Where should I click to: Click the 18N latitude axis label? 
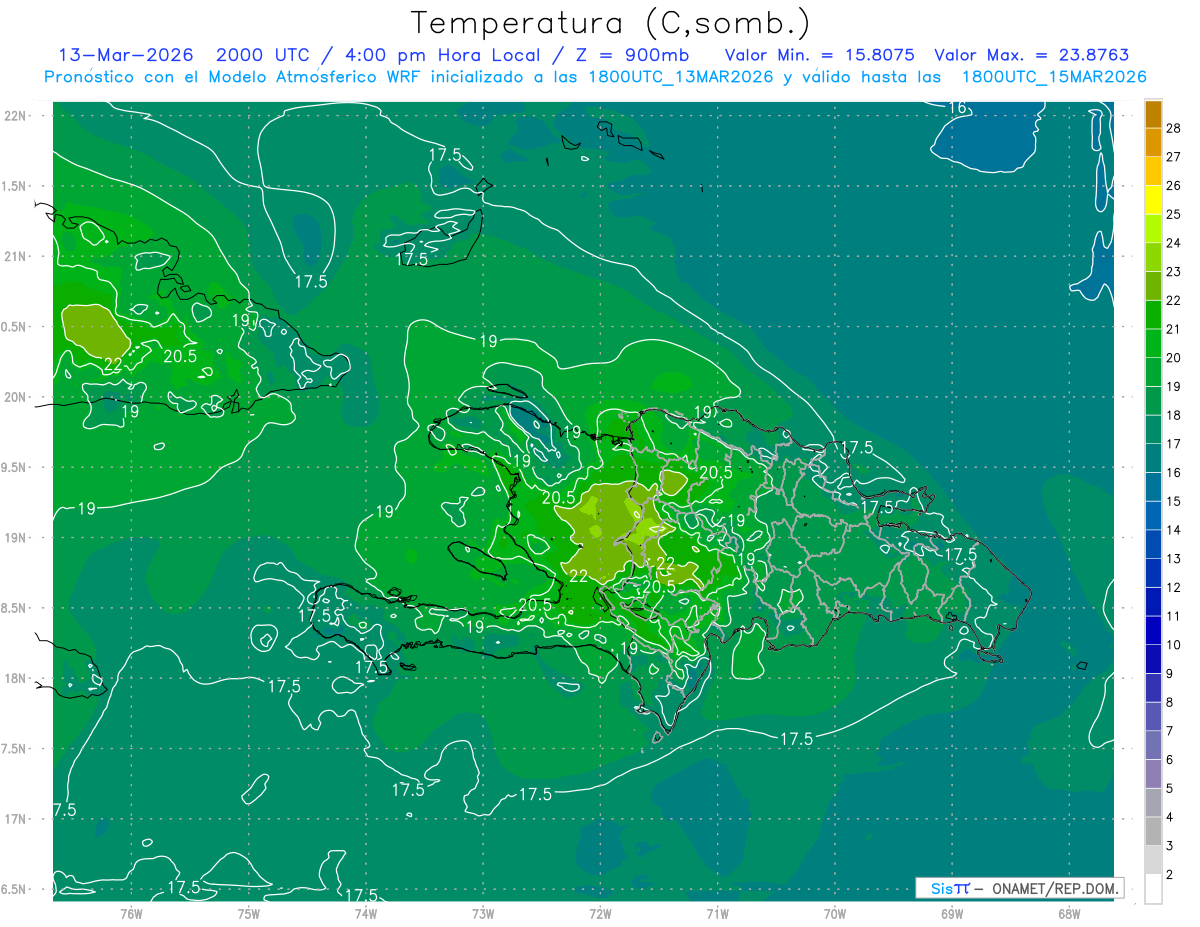click(17, 679)
